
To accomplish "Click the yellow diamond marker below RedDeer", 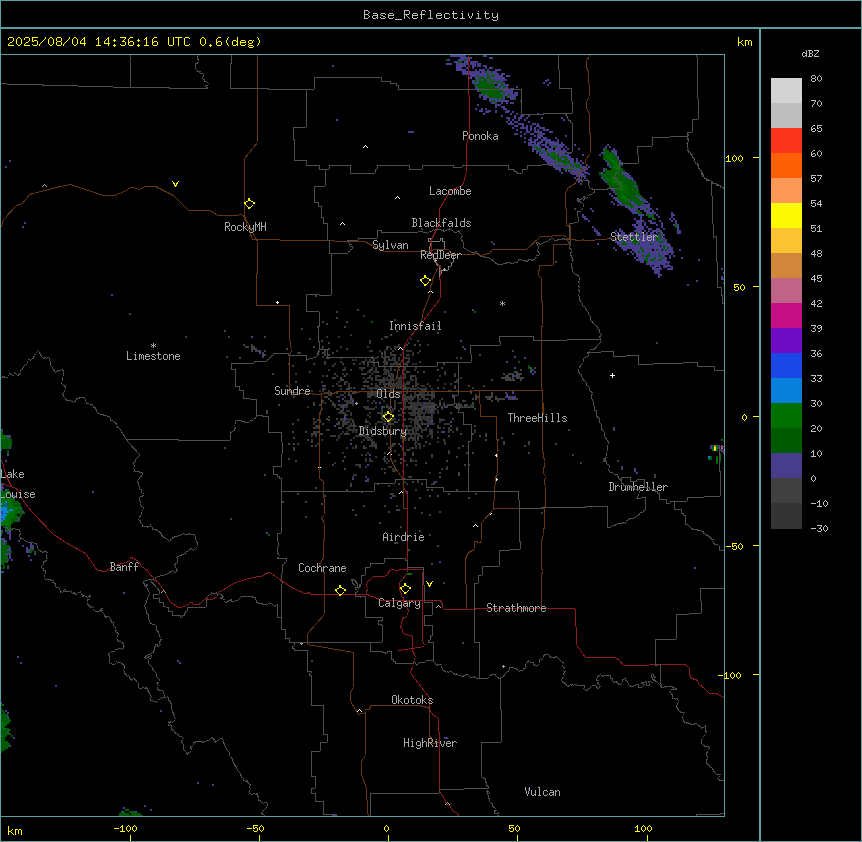I will coord(426,281).
